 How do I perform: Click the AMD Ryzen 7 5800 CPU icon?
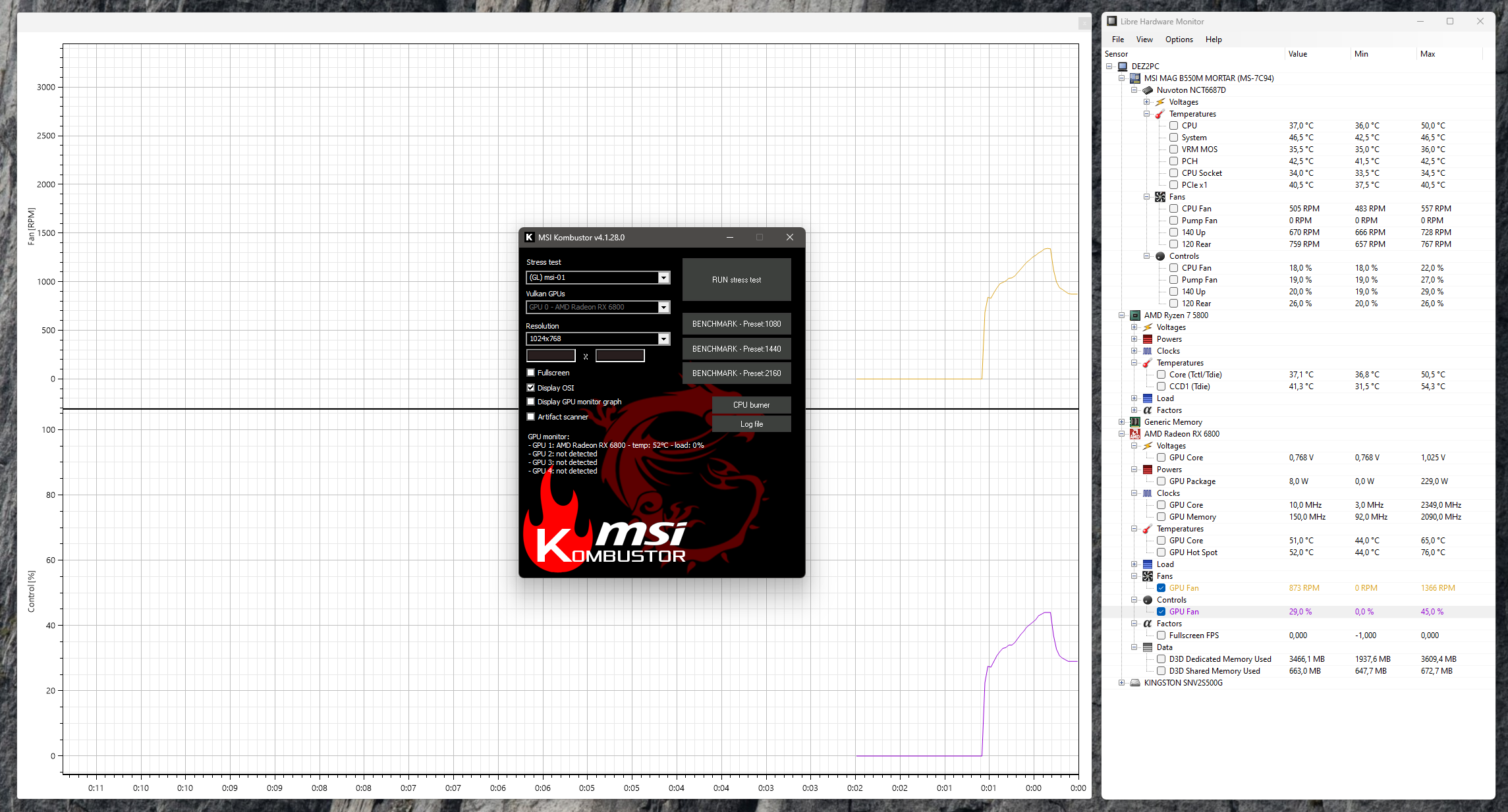click(x=1135, y=315)
